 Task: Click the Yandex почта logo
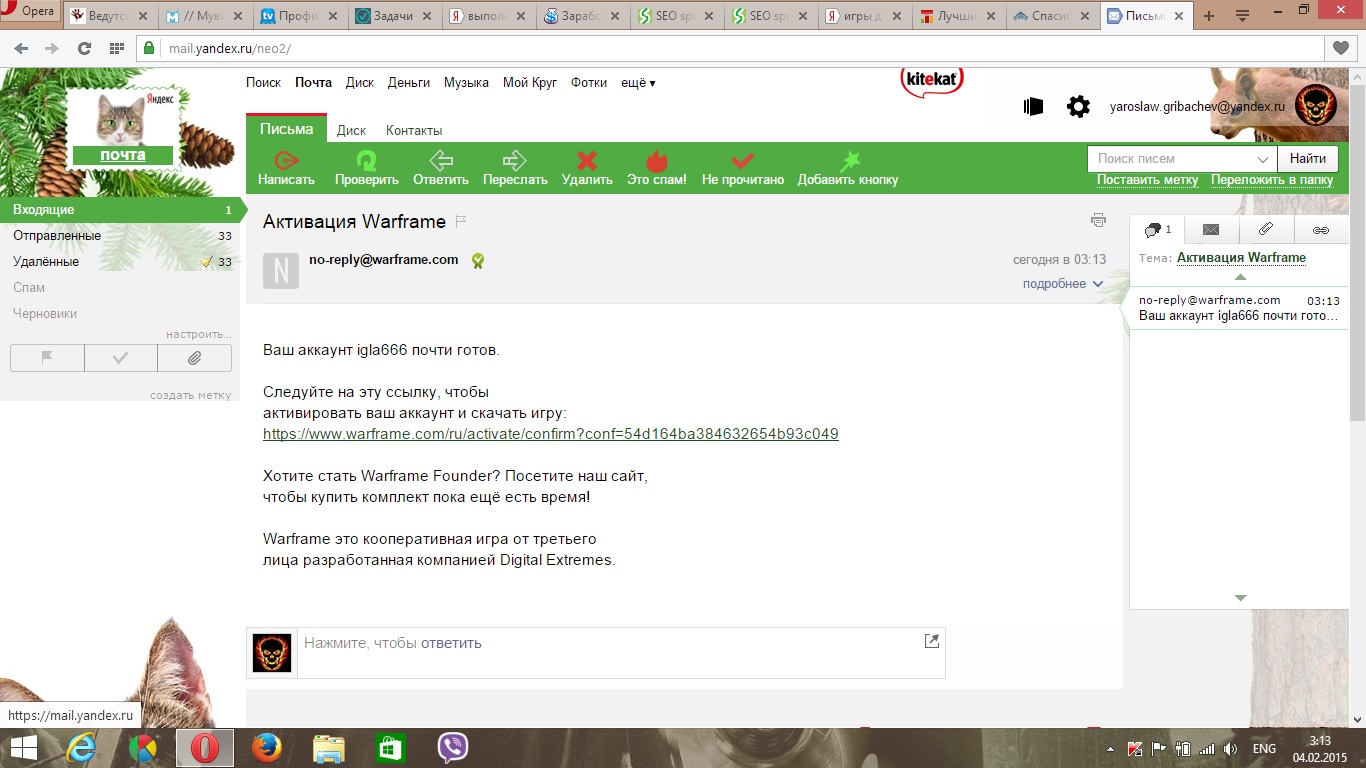tap(122, 155)
